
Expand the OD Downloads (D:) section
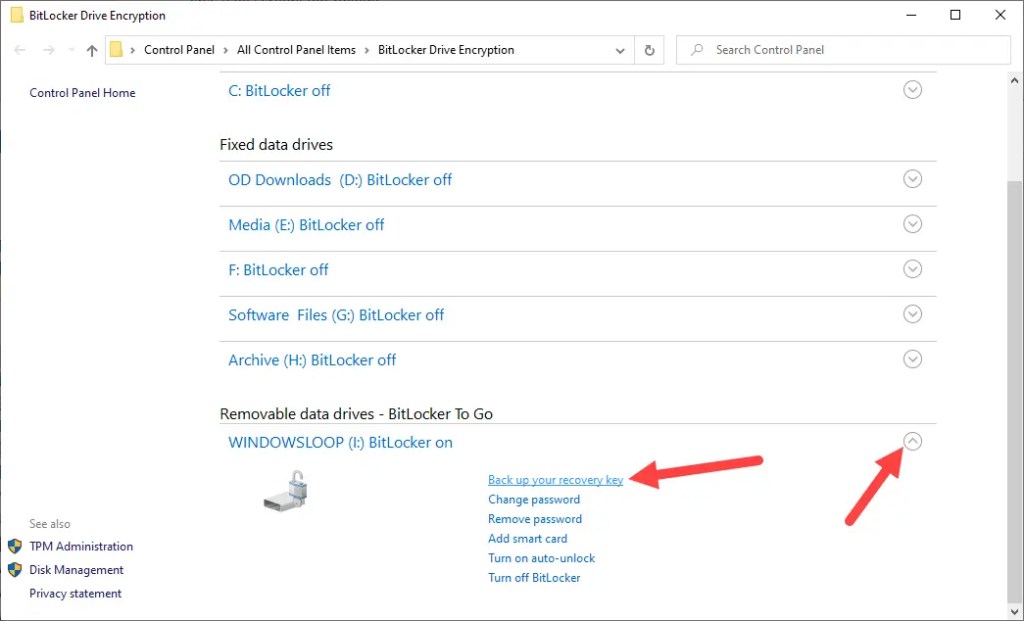tap(912, 180)
